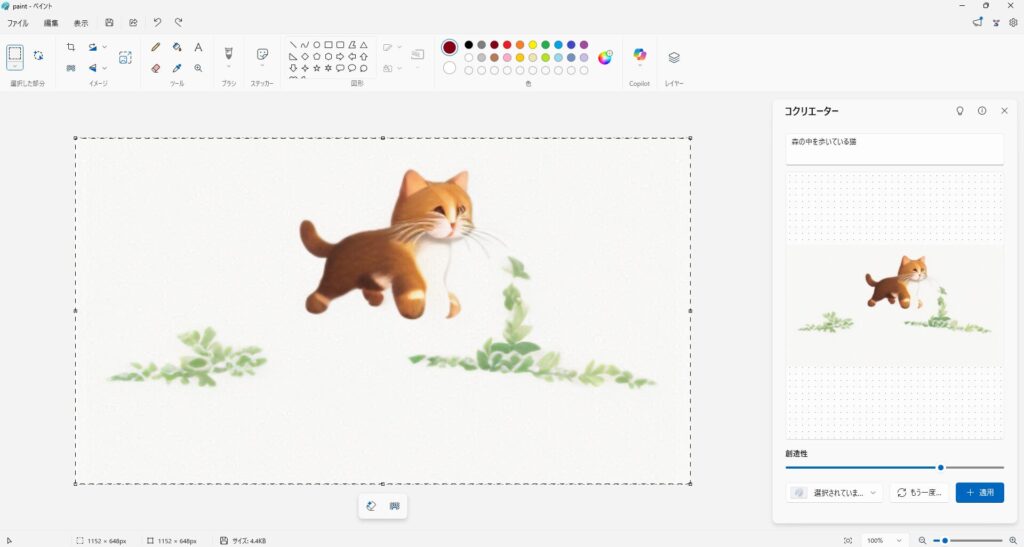1024x547 pixels.
Task: Select the Text tool
Action: 198,47
